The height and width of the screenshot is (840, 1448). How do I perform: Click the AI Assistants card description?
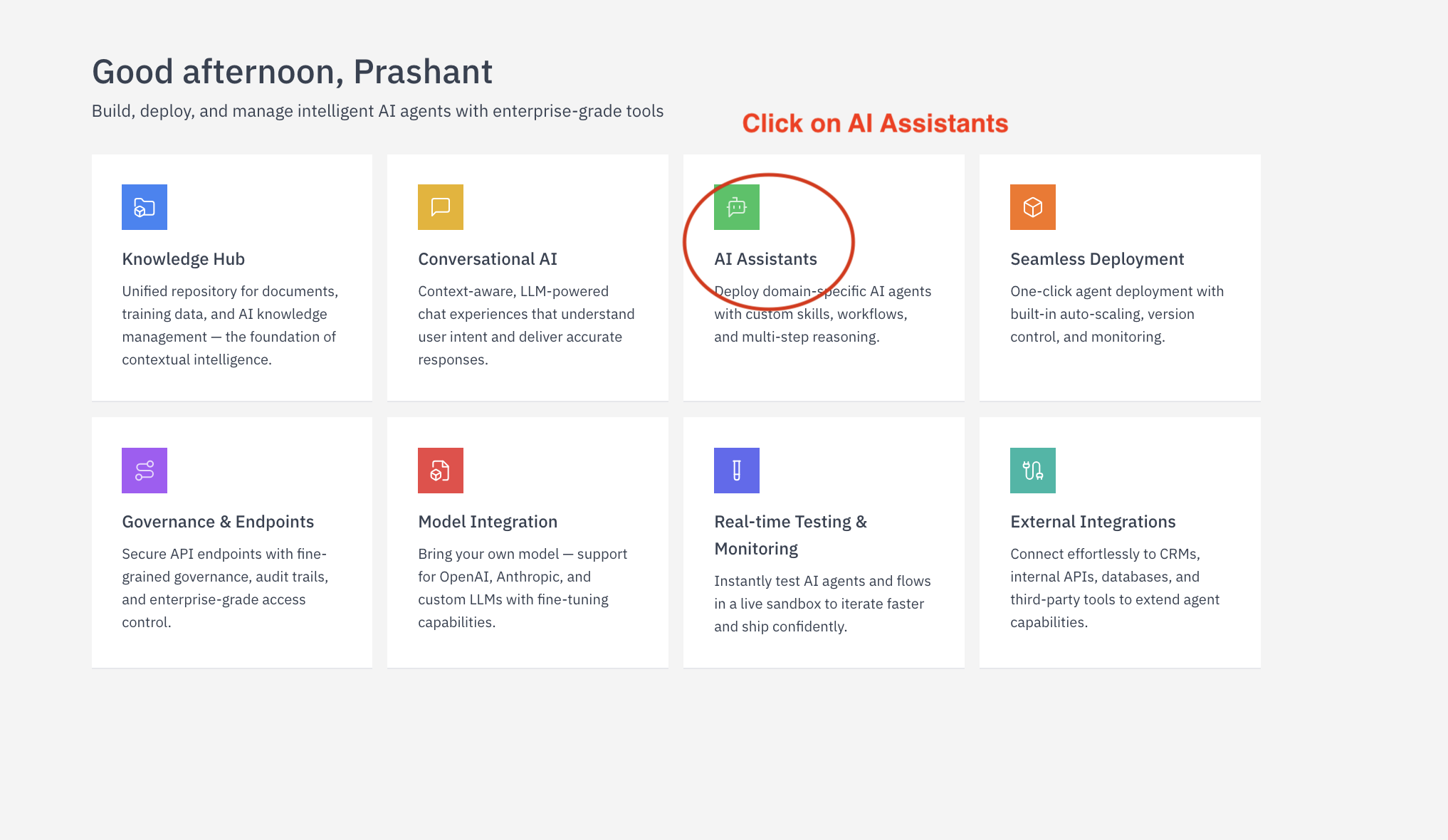tap(822, 314)
